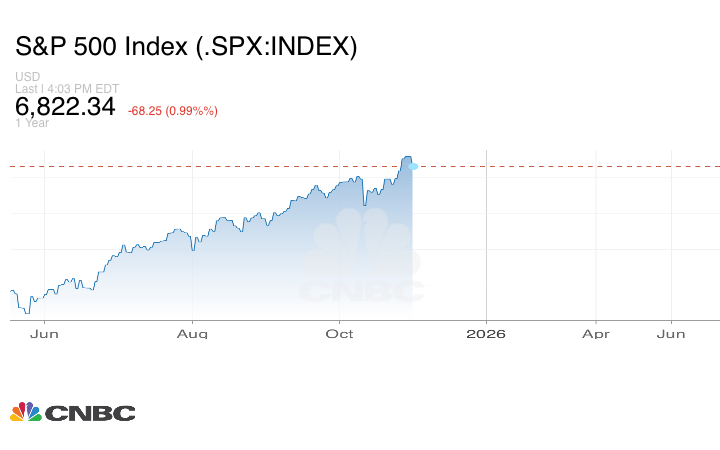Click the Last 4:03 PM EDT timestamp
The width and height of the screenshot is (720, 450).
pos(66,89)
